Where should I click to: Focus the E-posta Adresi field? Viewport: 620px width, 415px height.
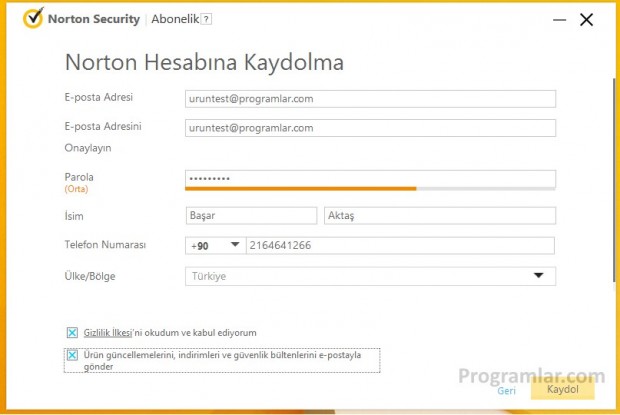click(x=370, y=99)
